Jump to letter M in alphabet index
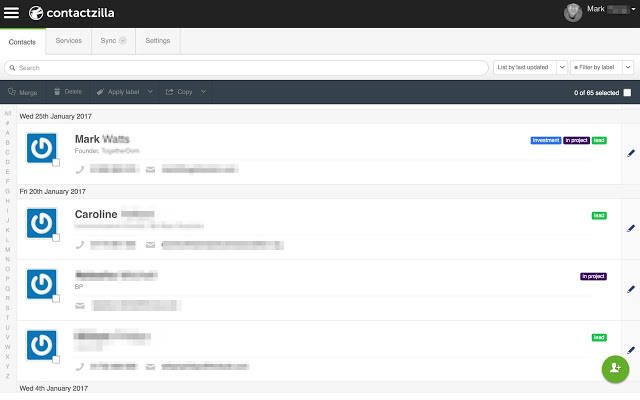Screen dimensions: 640x400 tap(8, 249)
